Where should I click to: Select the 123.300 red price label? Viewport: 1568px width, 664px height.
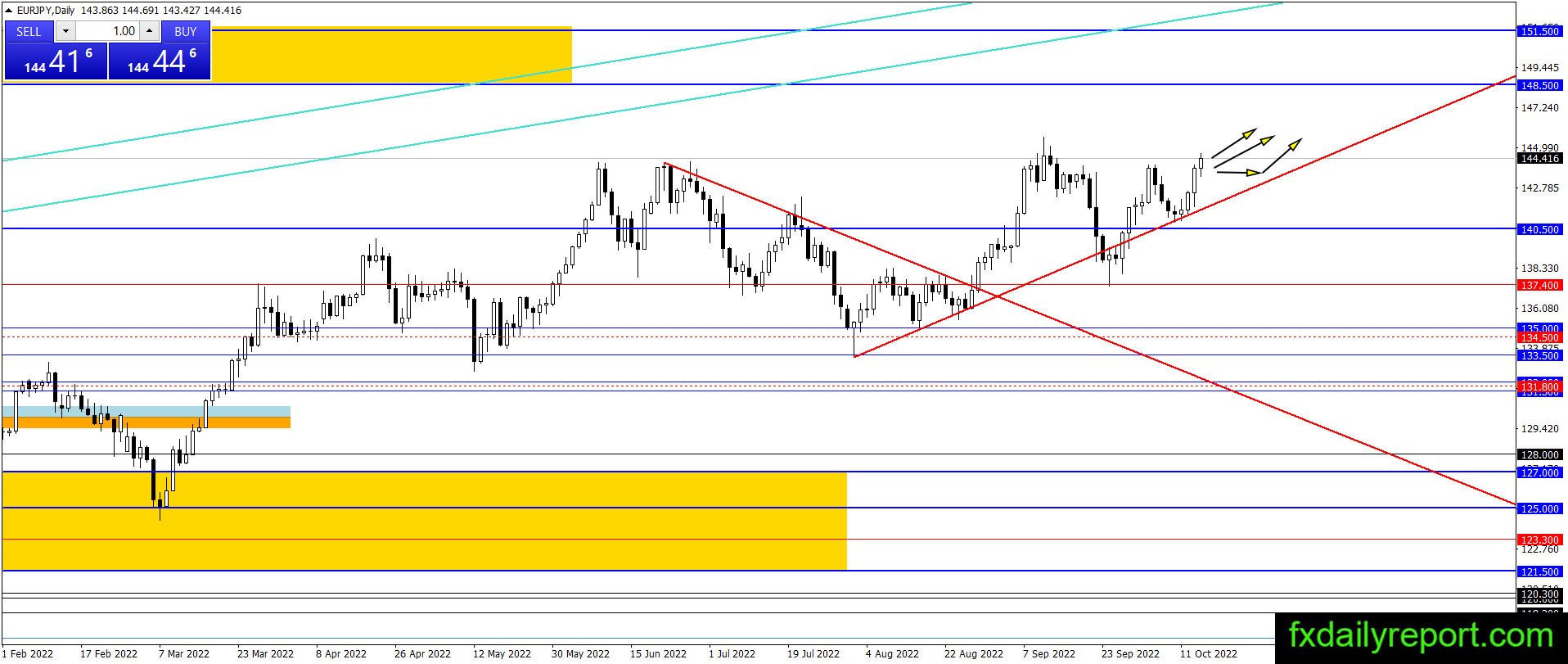click(x=1539, y=540)
